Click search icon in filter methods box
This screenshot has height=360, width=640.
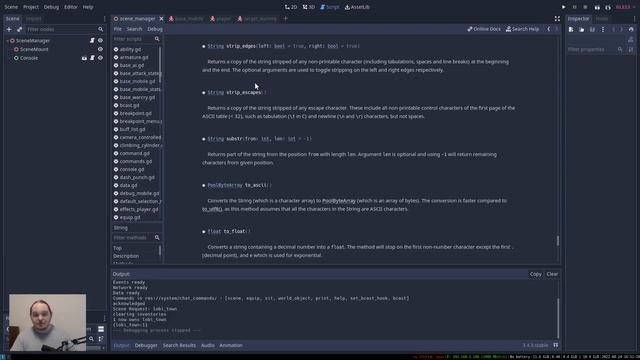click(x=157, y=238)
